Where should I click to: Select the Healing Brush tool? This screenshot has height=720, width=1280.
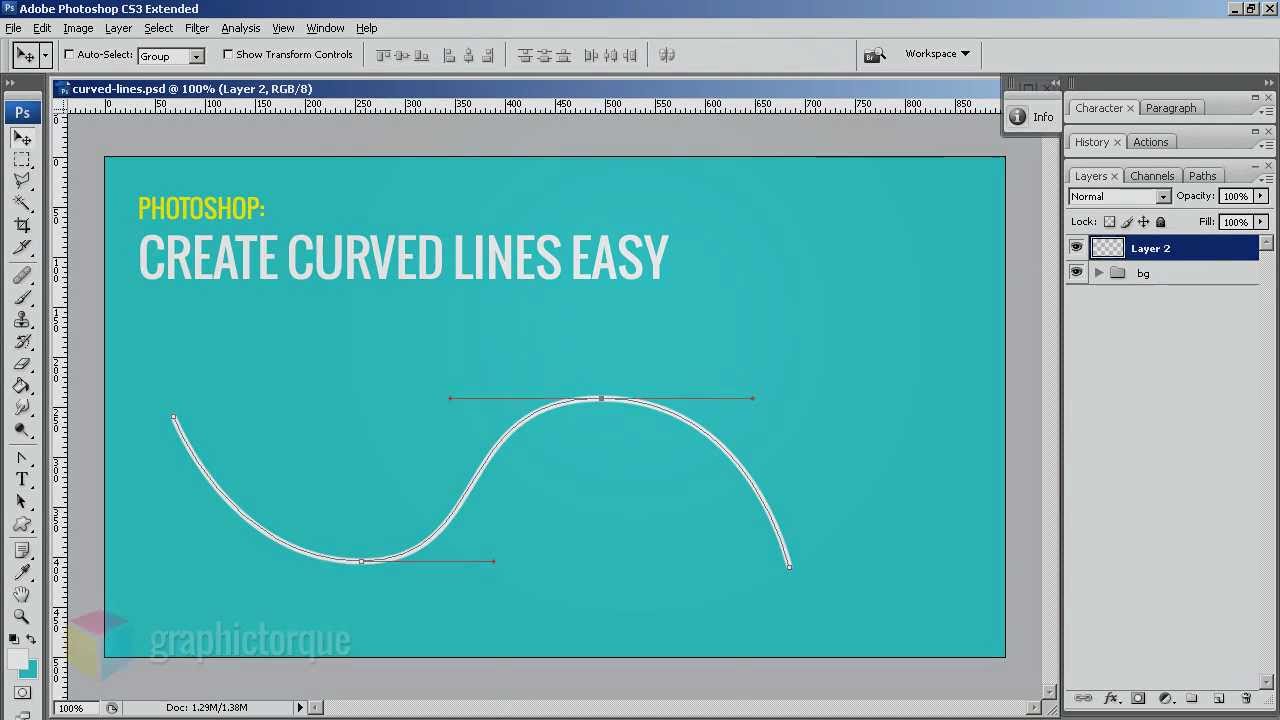pos(22,276)
